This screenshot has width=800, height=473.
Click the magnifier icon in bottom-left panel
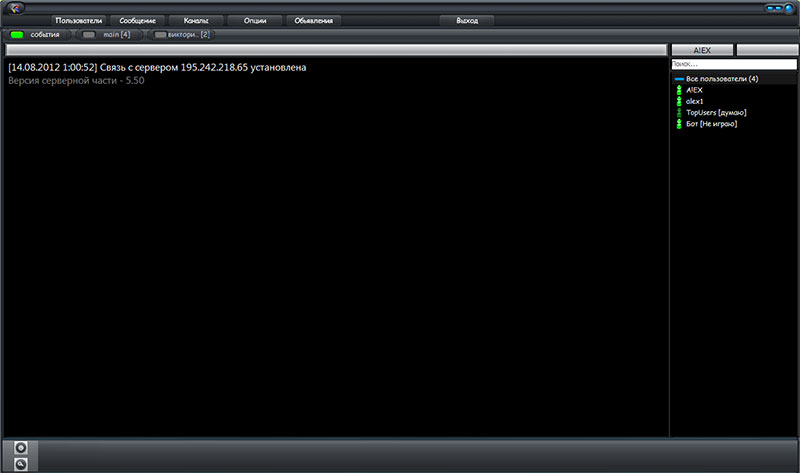click(x=21, y=463)
